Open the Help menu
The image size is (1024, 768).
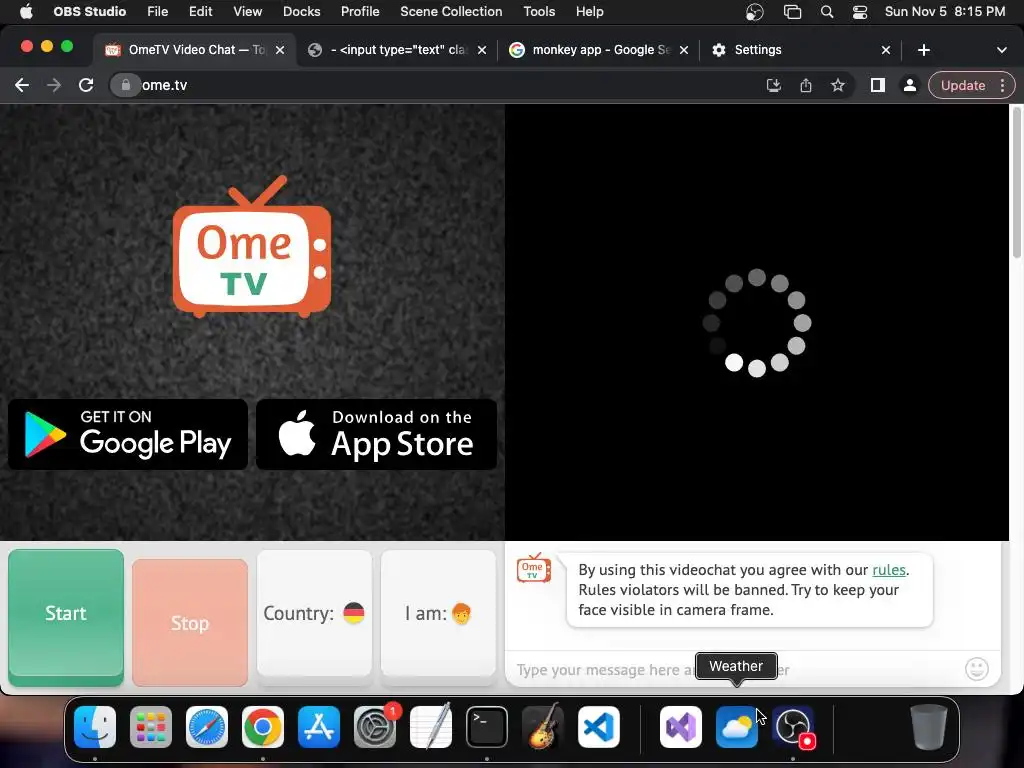(590, 12)
